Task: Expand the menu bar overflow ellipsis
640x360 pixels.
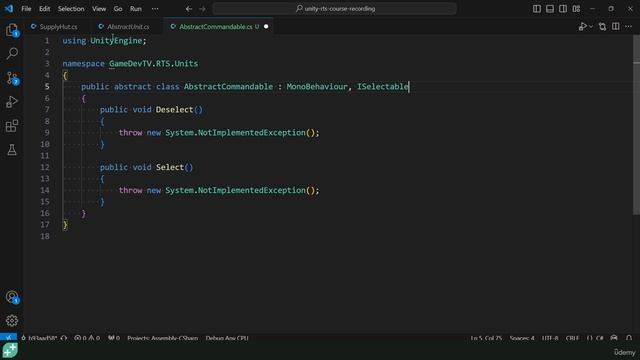Action: [155, 9]
